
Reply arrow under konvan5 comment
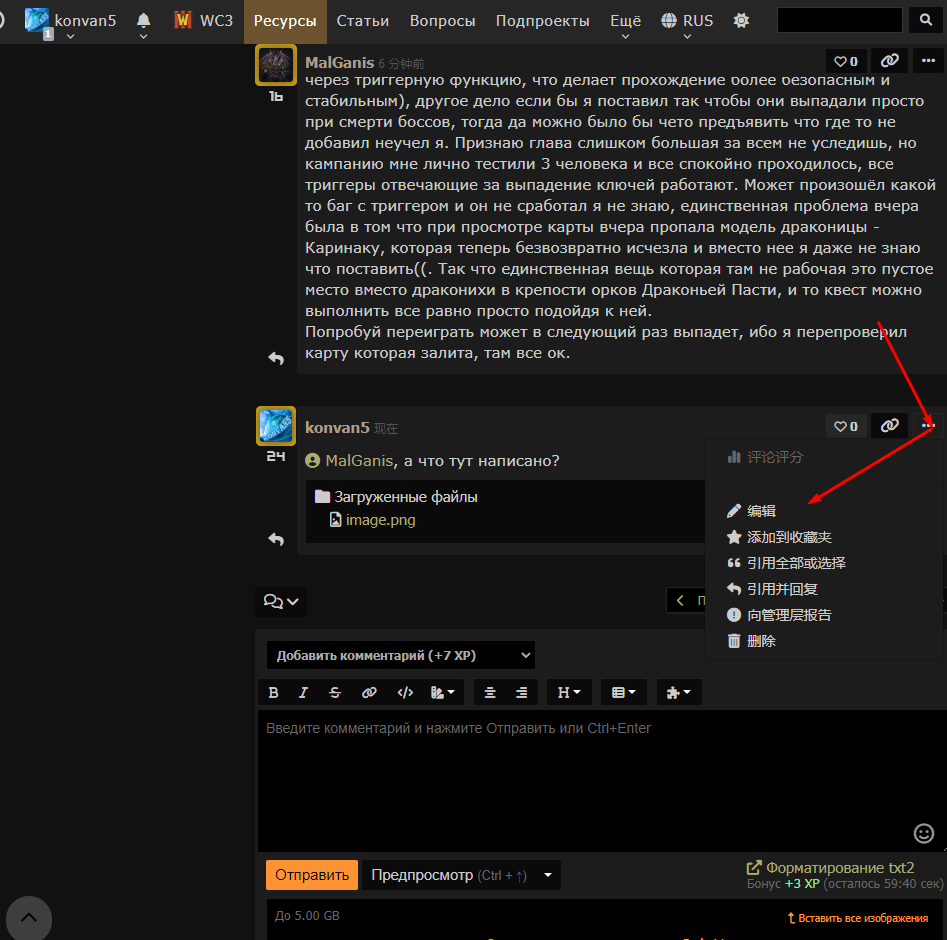(x=276, y=539)
